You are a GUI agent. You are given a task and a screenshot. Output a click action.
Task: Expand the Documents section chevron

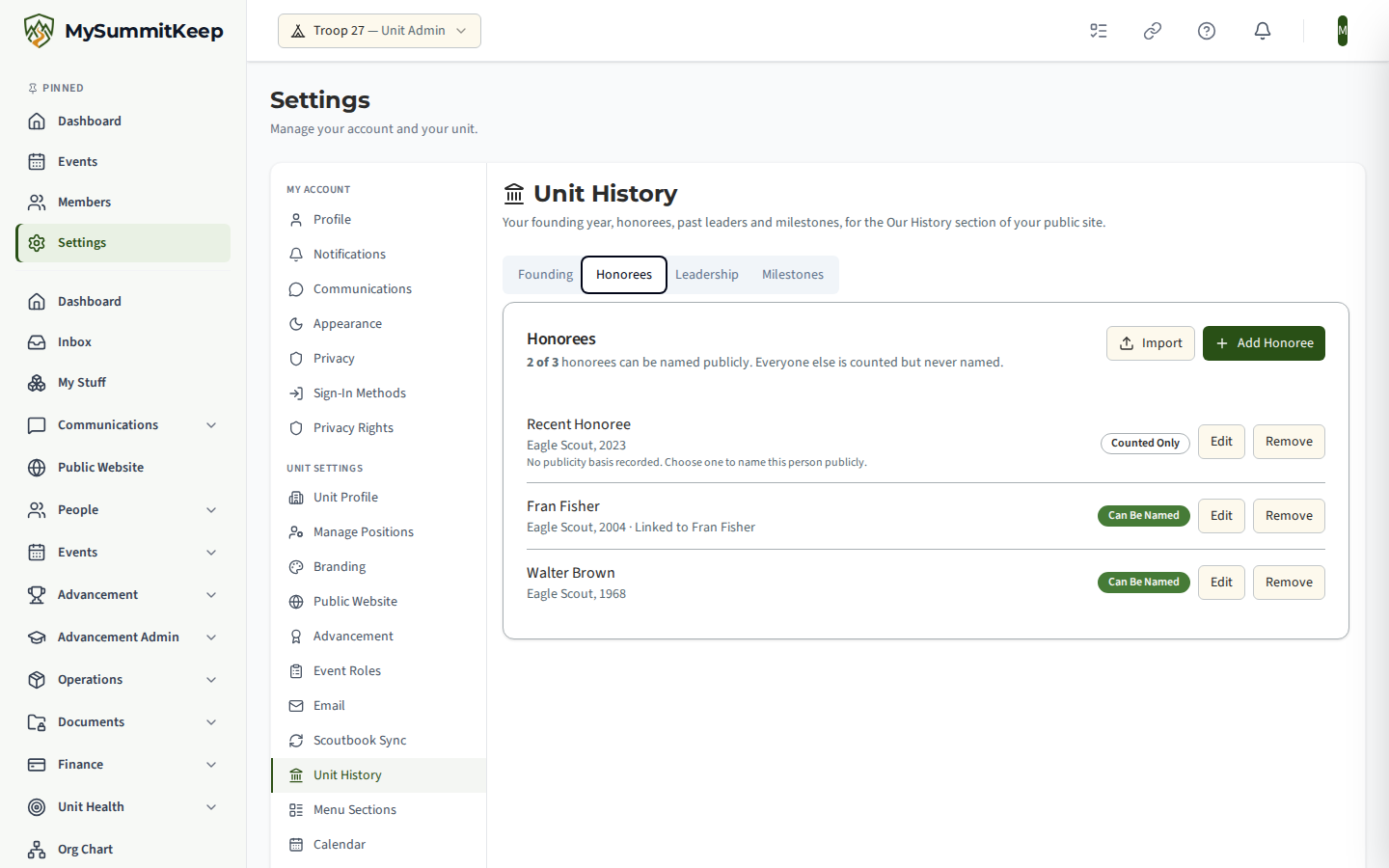pyautogui.click(x=211, y=722)
